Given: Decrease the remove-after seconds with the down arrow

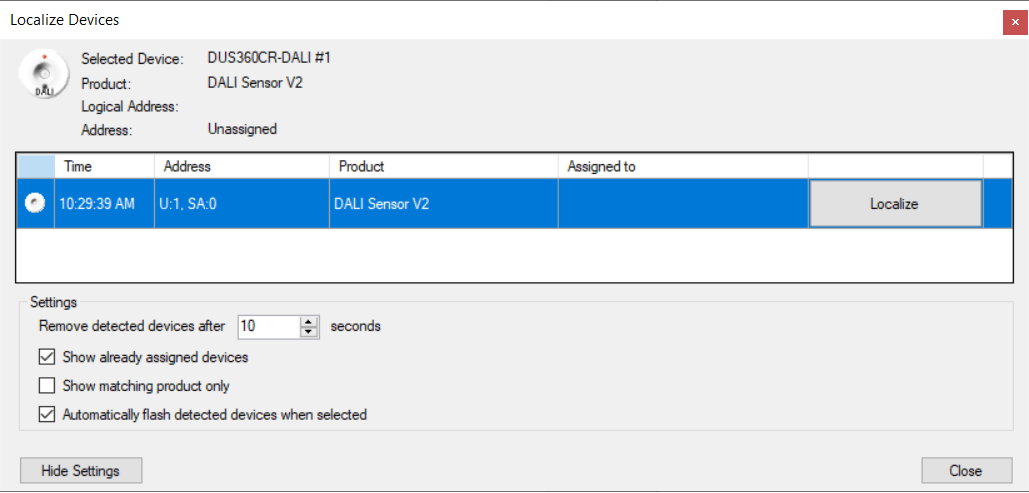Looking at the screenshot, I should [310, 332].
